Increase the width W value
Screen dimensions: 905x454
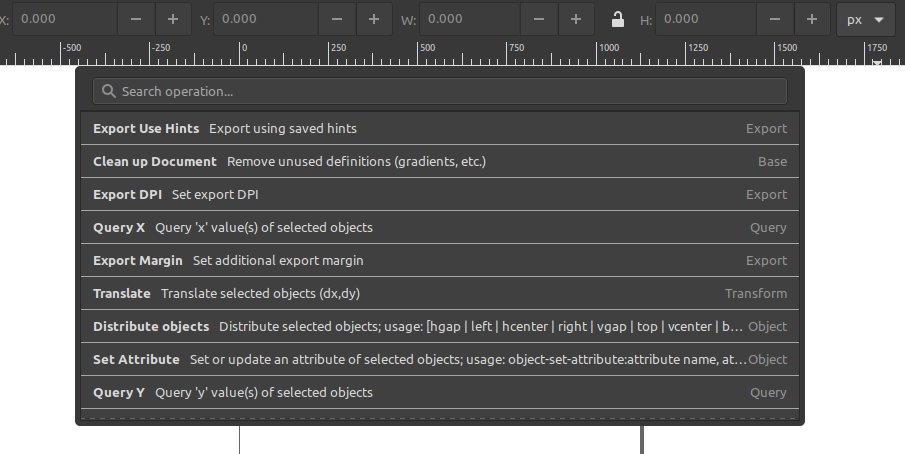[x=575, y=19]
